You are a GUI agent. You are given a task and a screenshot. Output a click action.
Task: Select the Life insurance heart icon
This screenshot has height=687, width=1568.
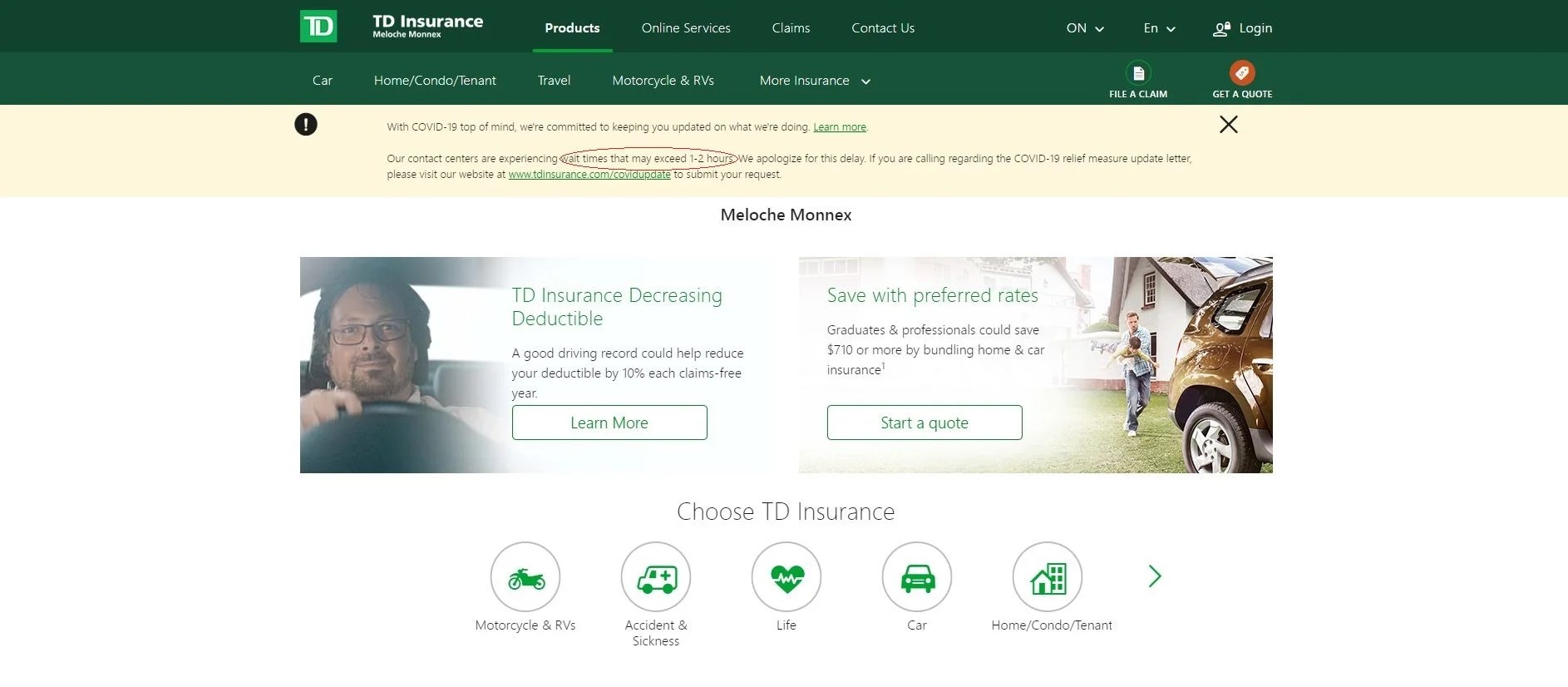[786, 576]
